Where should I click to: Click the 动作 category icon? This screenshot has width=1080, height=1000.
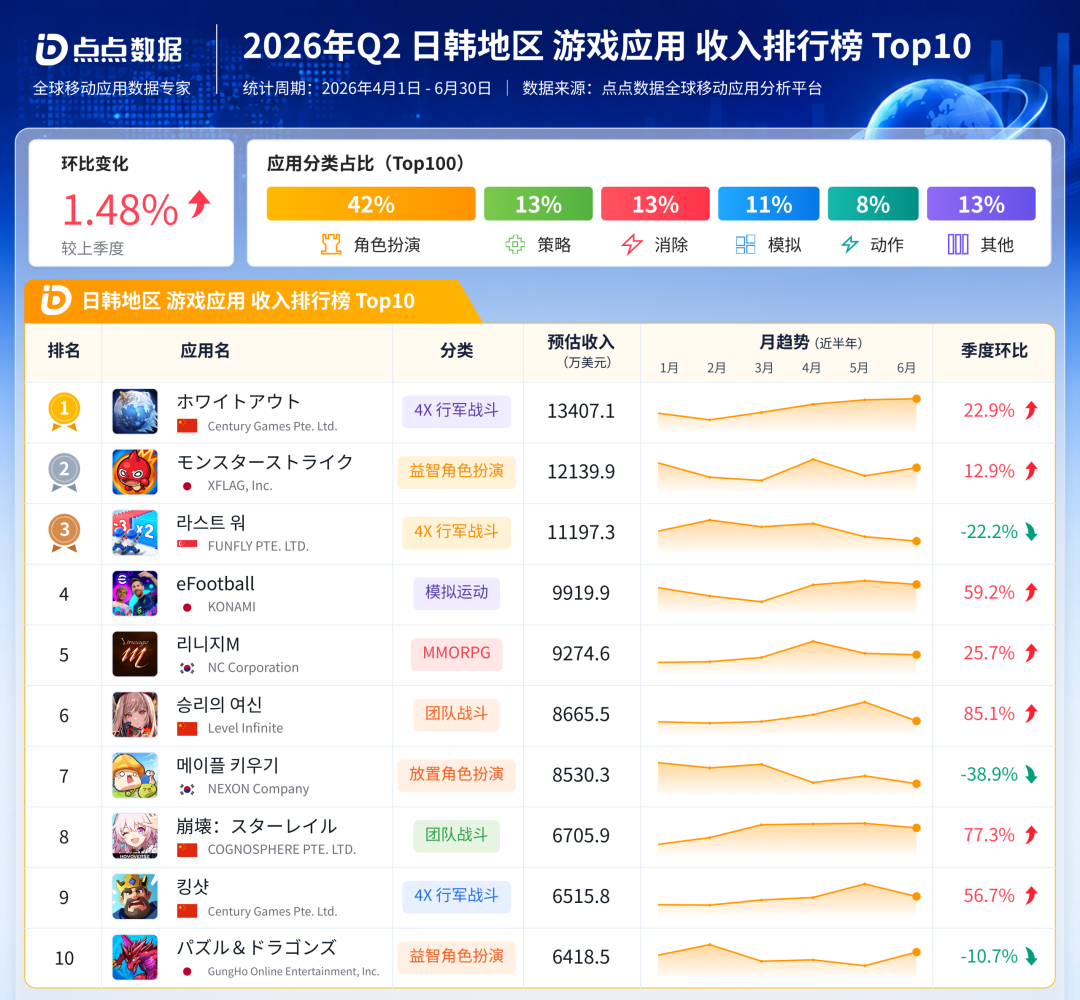850,244
